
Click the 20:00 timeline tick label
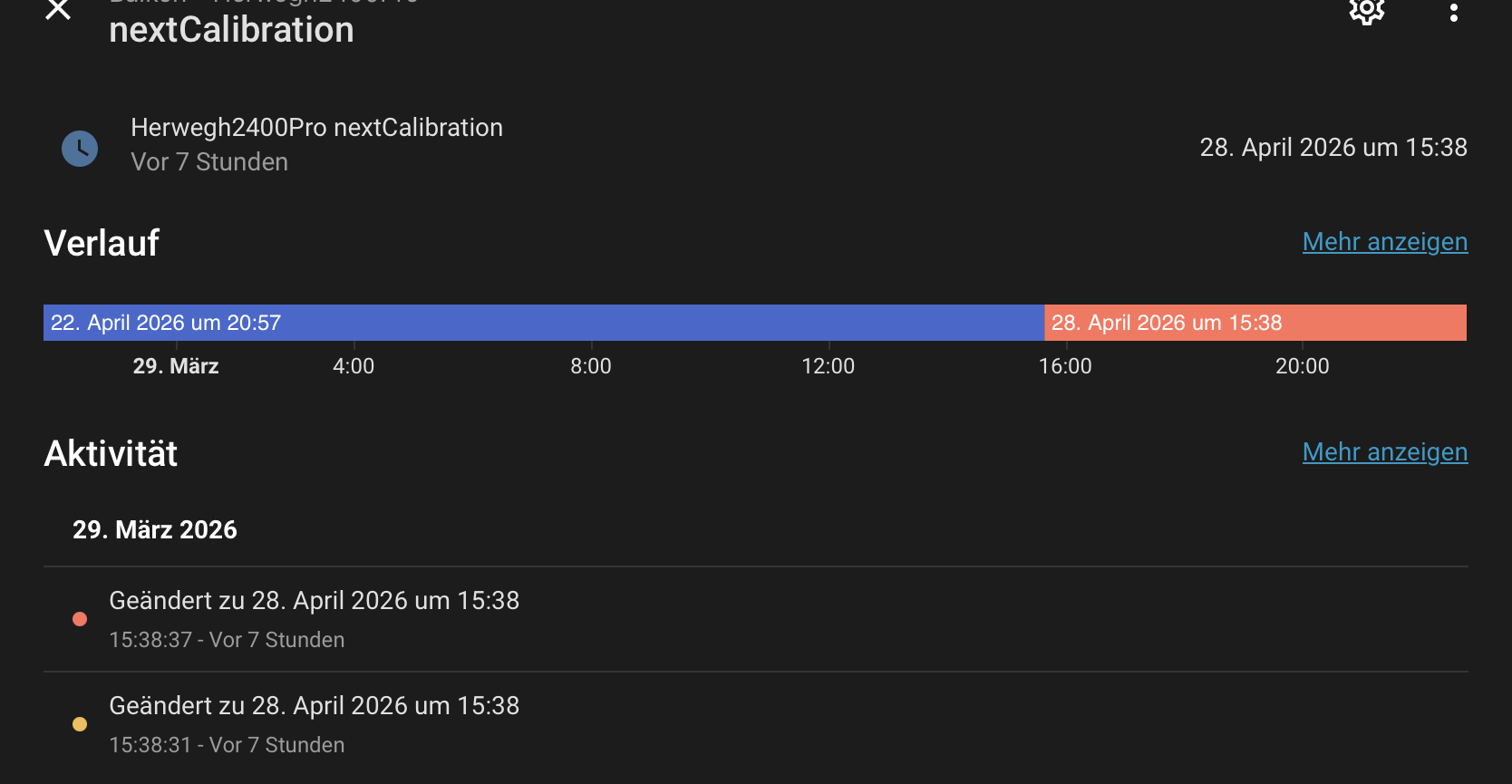click(x=1303, y=366)
